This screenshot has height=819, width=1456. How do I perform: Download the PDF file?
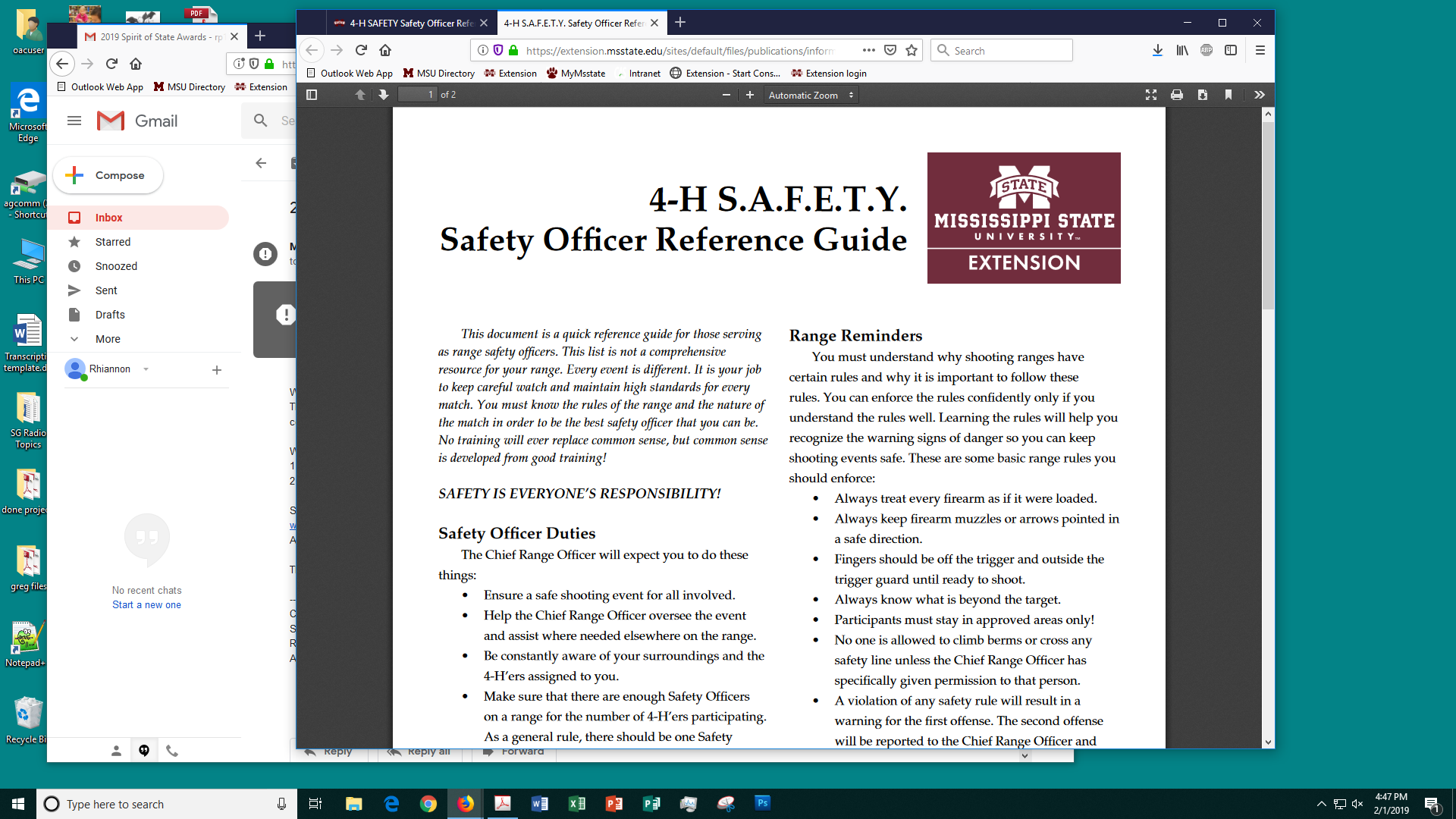(x=1203, y=95)
